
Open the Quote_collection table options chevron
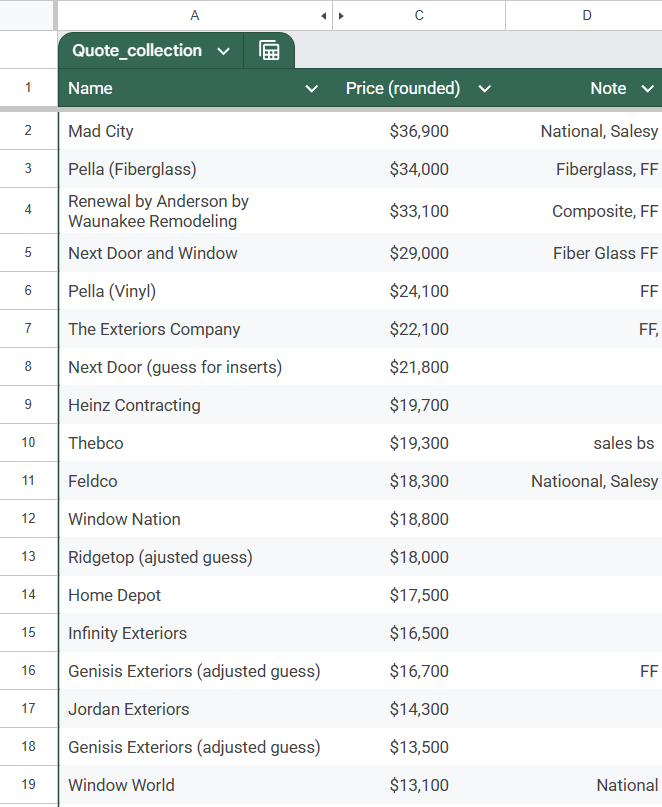[x=223, y=51]
